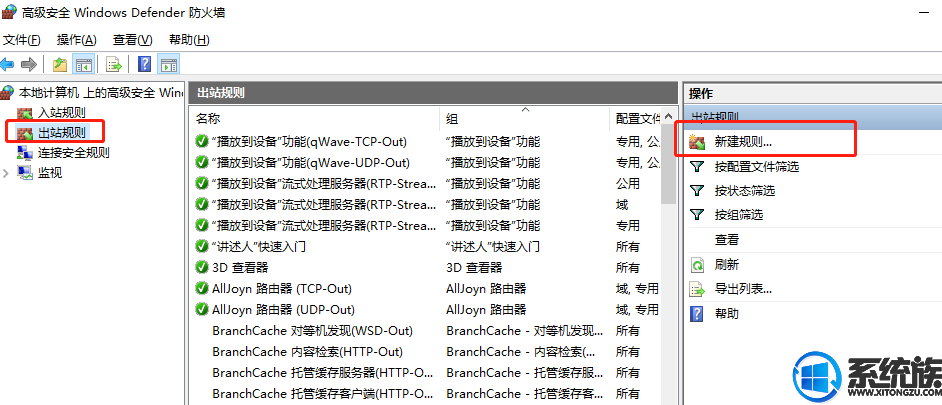This screenshot has width=942, height=405.
Task: Click green check icon of AllJoyn 路由器 (UDP-Out)
Action: coord(202,309)
